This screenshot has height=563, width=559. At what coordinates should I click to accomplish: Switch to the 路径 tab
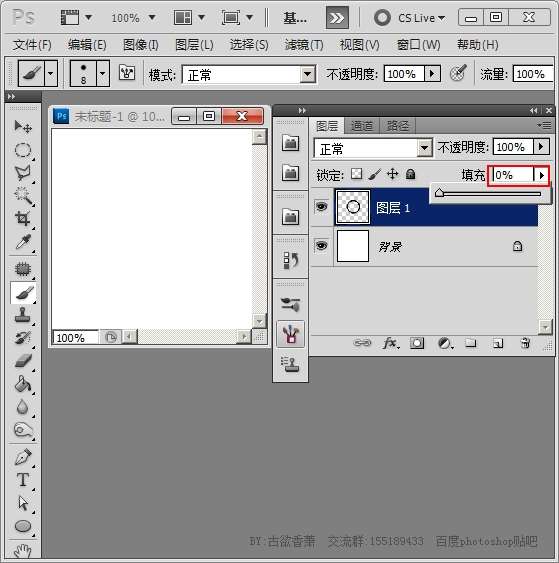tap(397, 126)
